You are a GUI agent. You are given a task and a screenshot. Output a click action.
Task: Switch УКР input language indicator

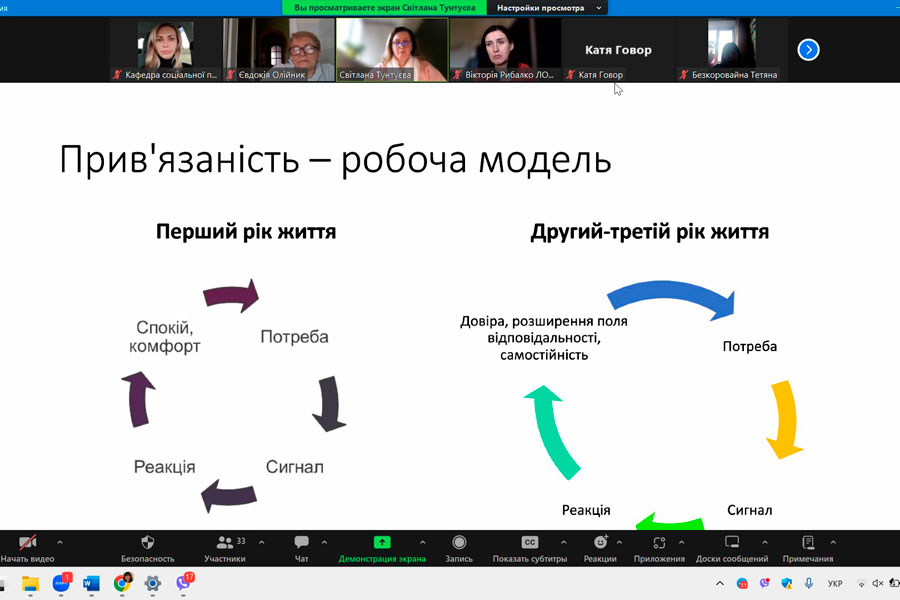pos(835,583)
